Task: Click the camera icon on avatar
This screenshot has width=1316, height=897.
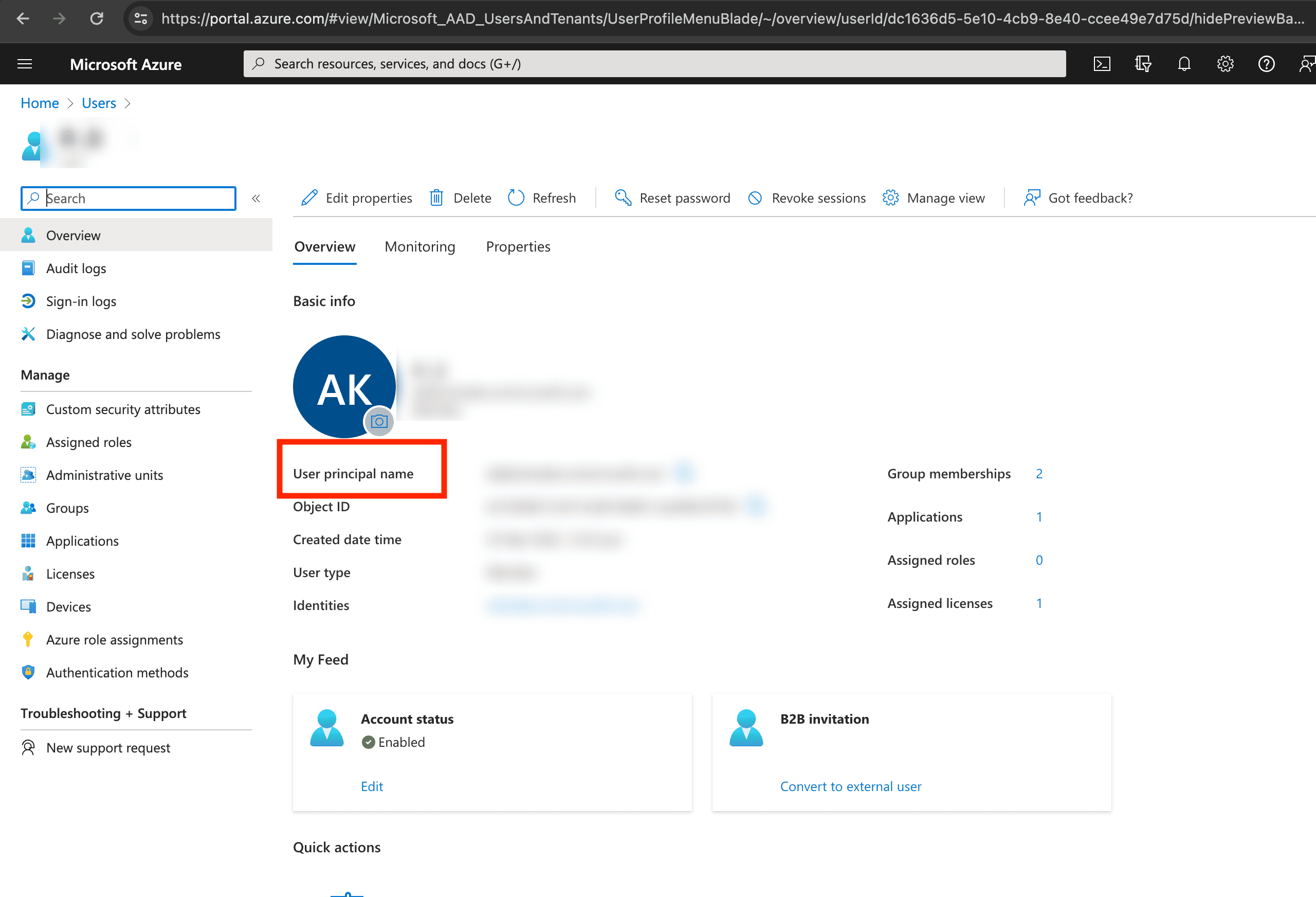Action: [379, 422]
